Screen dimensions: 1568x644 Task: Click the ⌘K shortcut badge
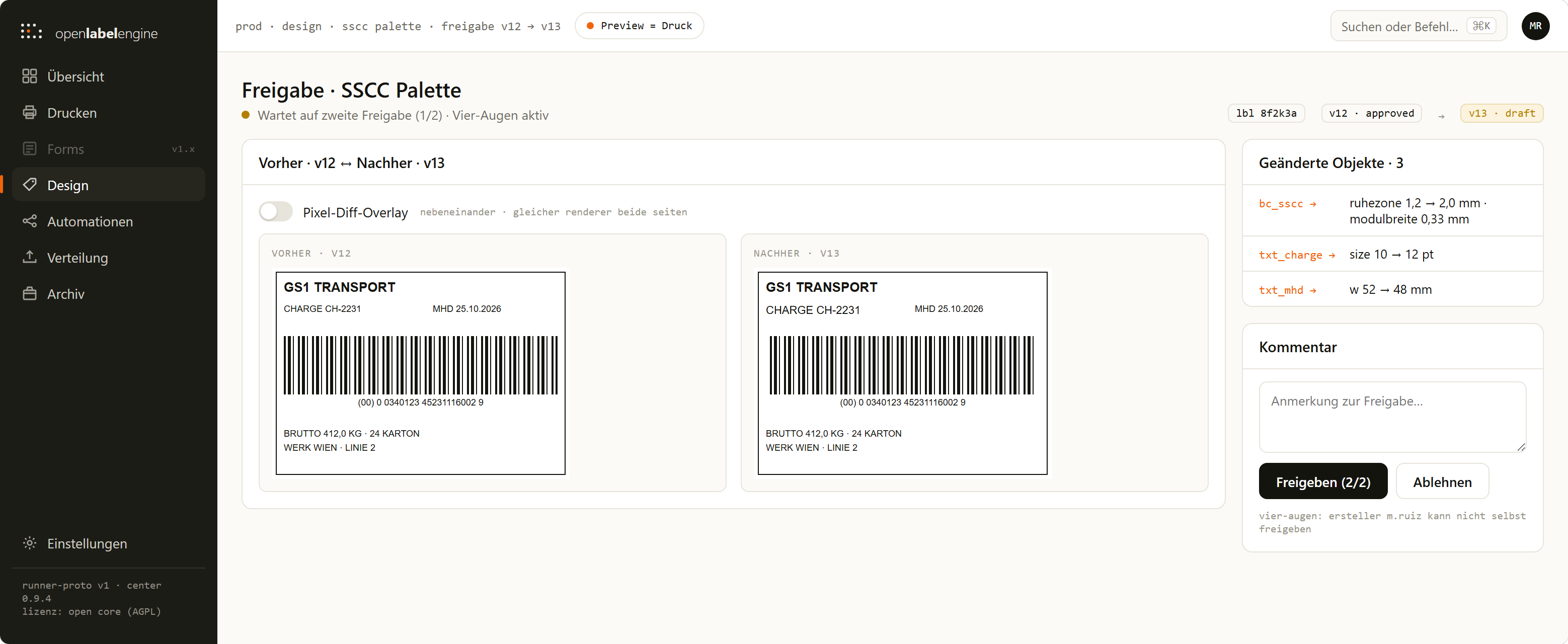click(1481, 26)
